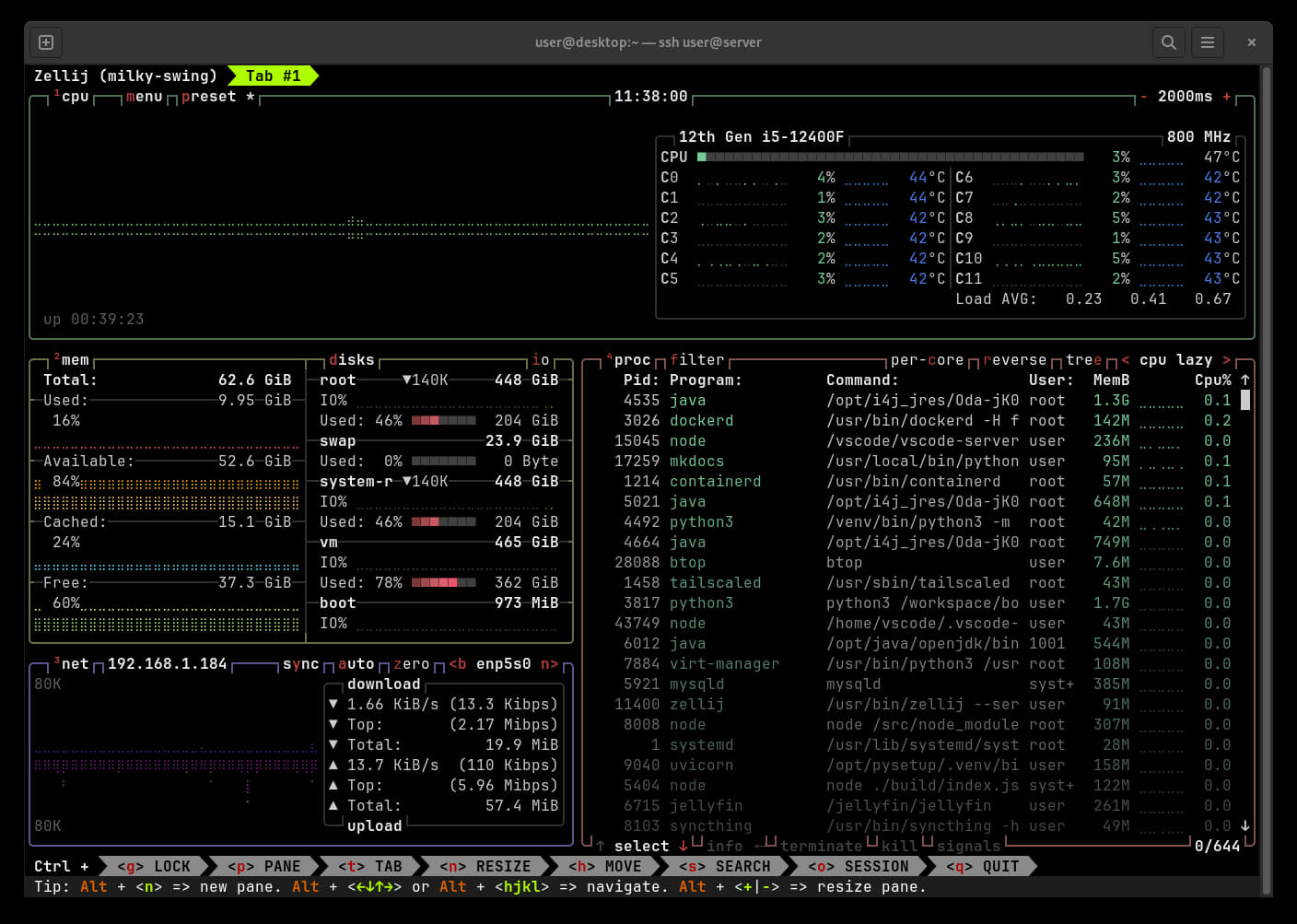Click kill process option
1297x924 pixels.
899,846
